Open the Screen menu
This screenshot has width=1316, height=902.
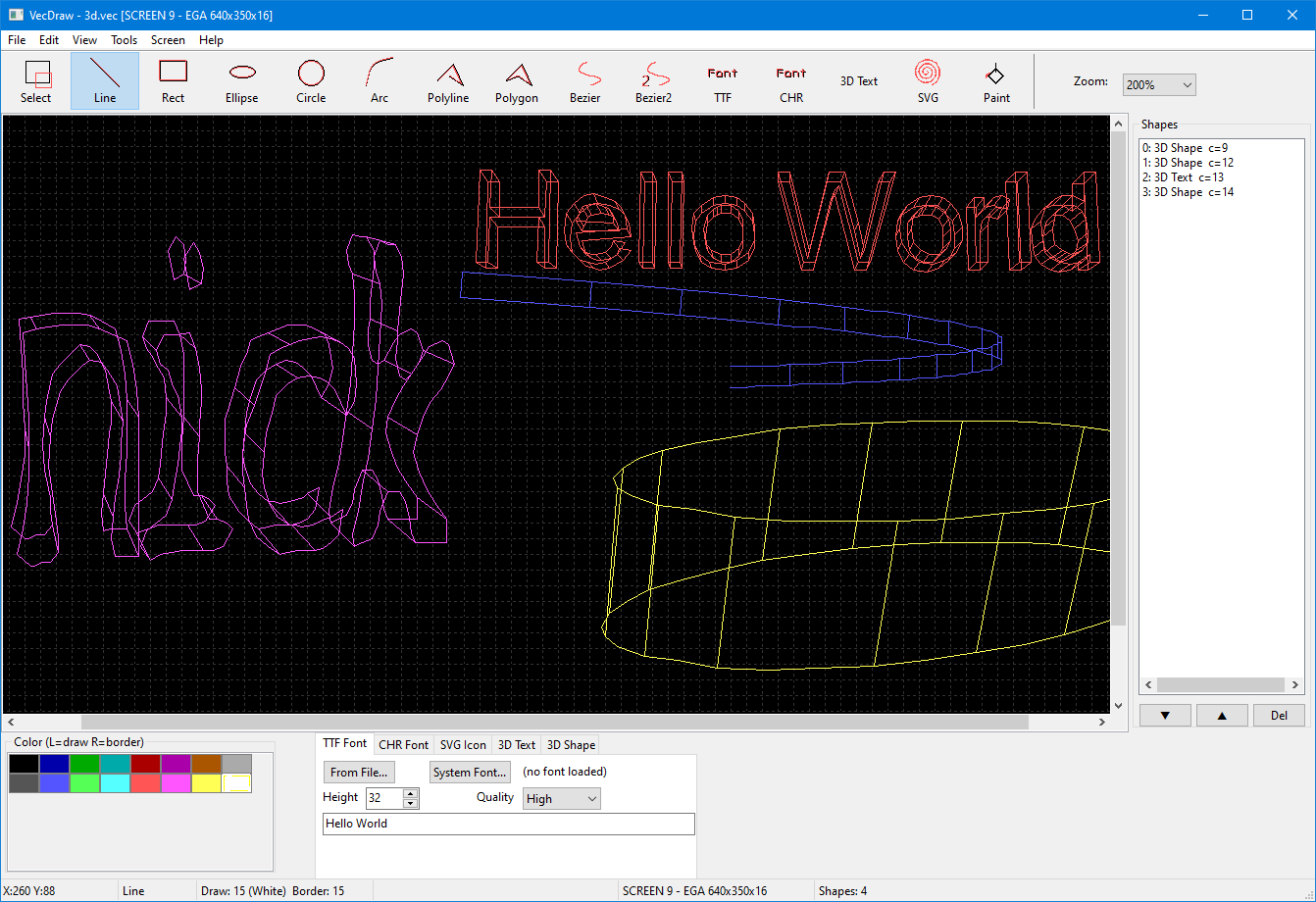pyautogui.click(x=168, y=40)
